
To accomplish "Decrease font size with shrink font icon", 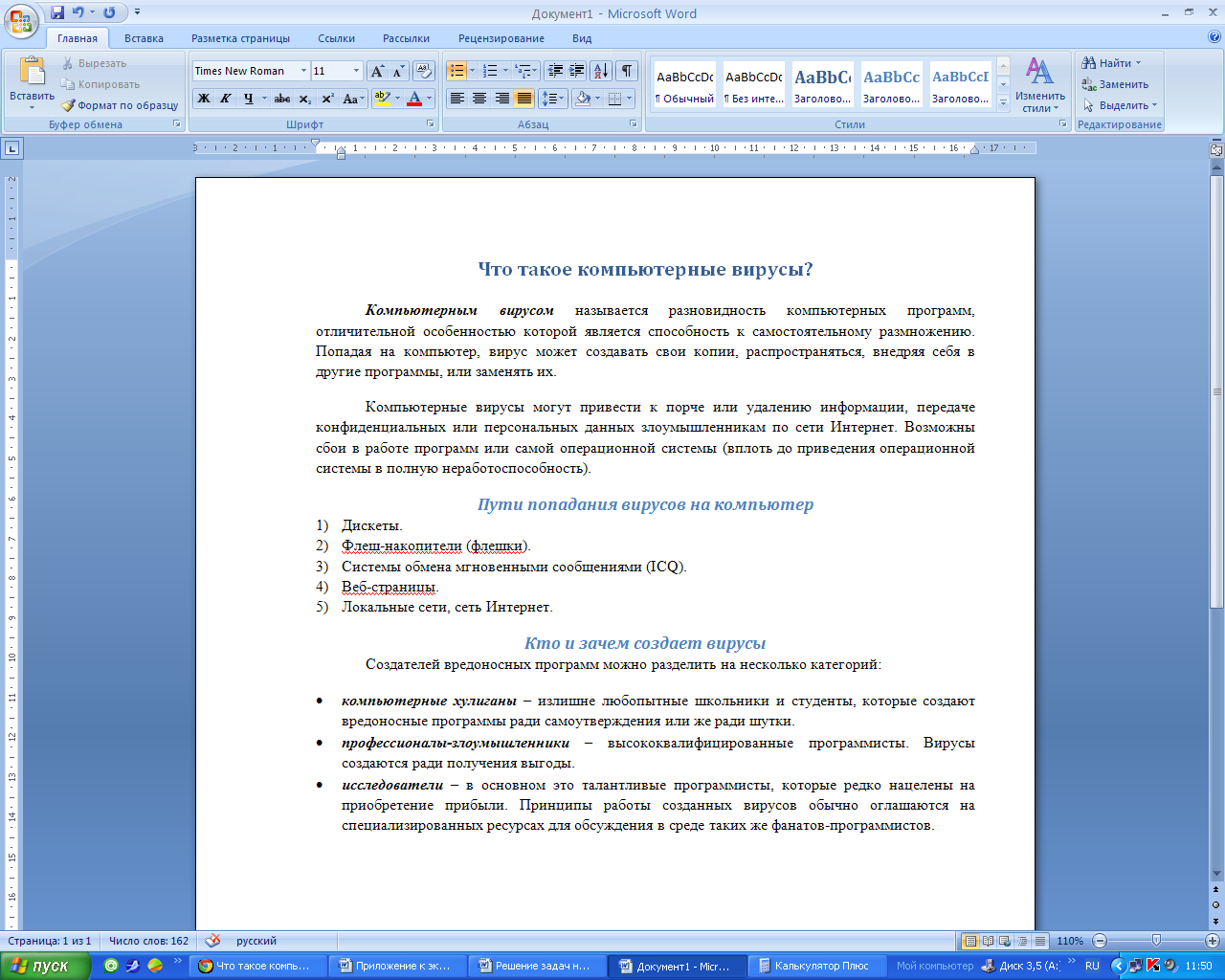I will pyautogui.click(x=398, y=71).
